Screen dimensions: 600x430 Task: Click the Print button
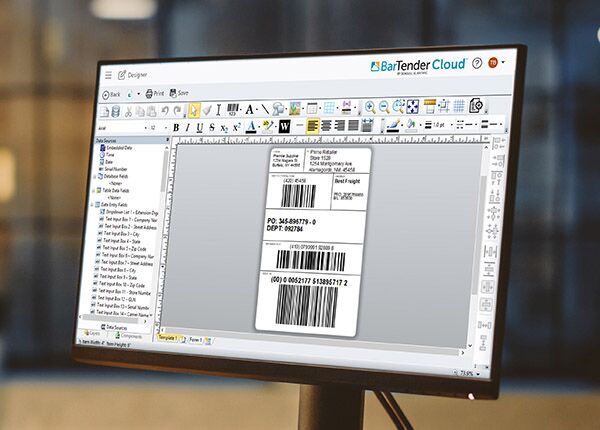[155, 93]
